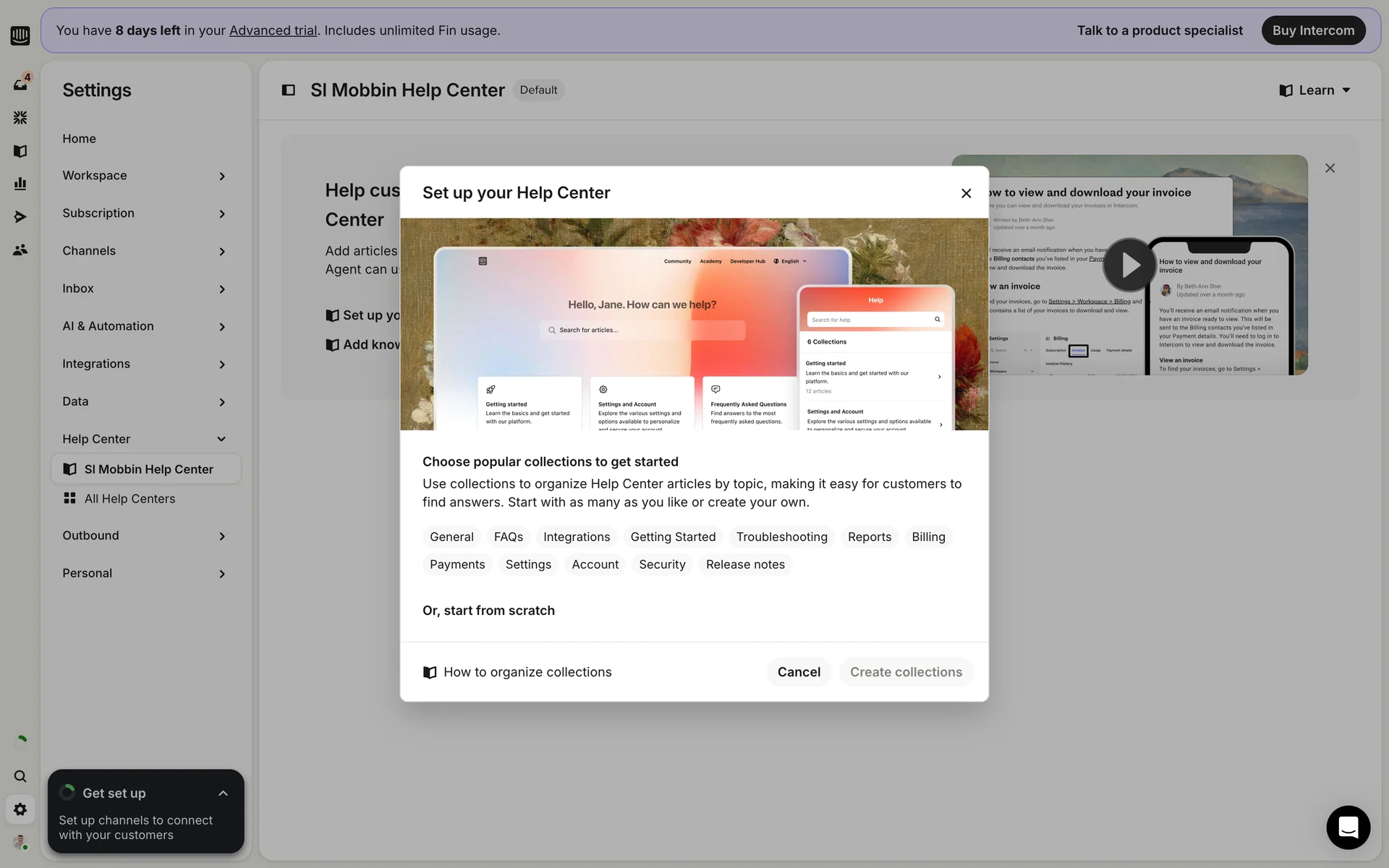
Task: Play the invoice tutorial video
Action: (1129, 265)
